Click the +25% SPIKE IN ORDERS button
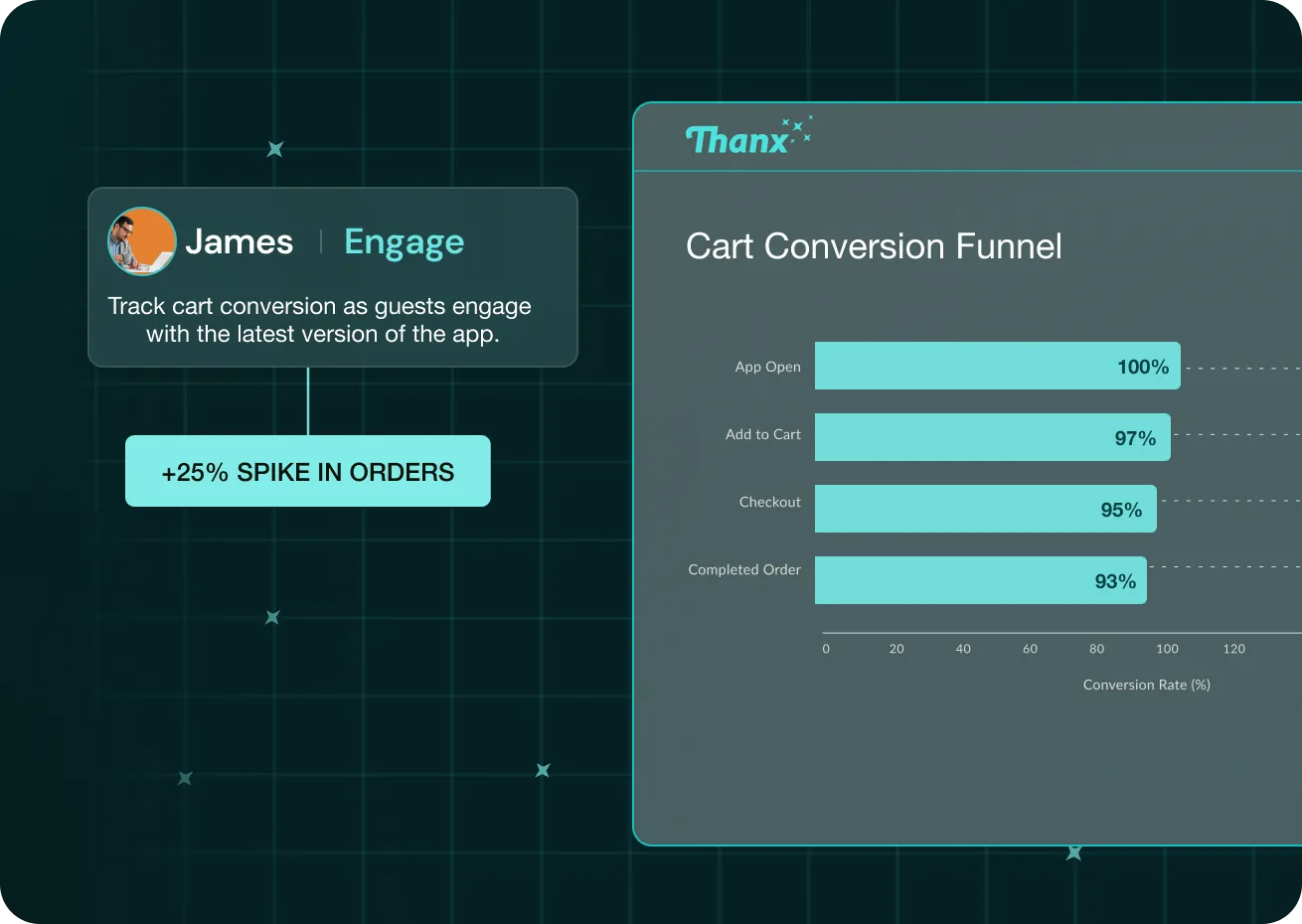This screenshot has width=1302, height=924. (x=308, y=471)
